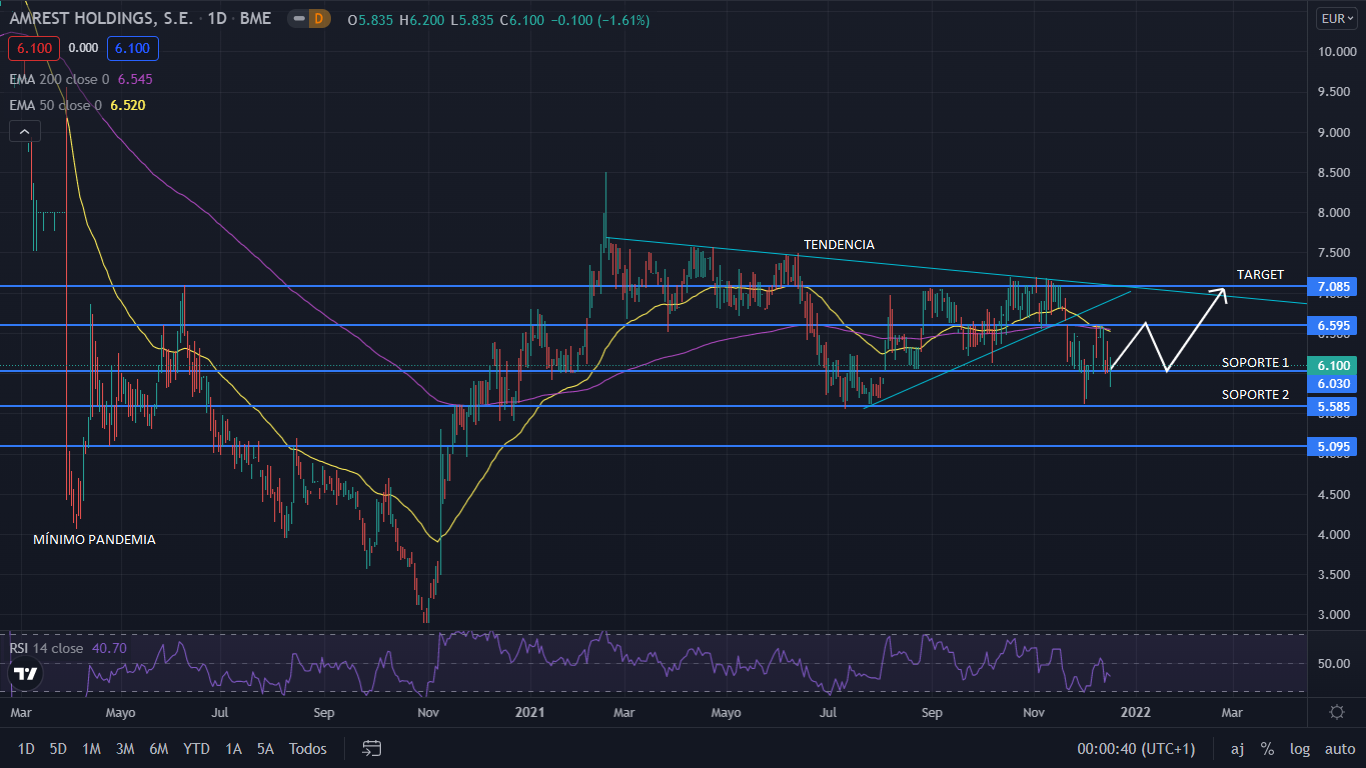Open chart settings gear icon
The image size is (1366, 768).
tap(1336, 712)
